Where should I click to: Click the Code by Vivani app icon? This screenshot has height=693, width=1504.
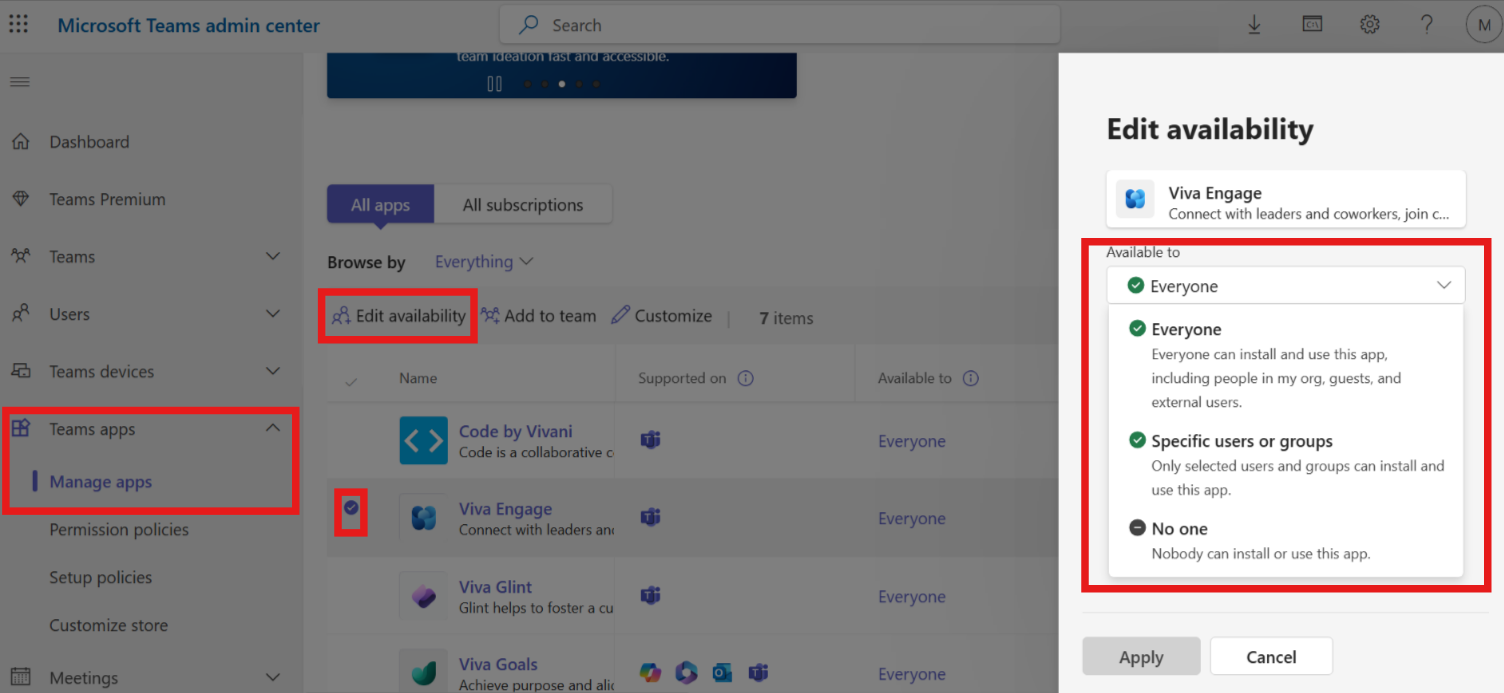[x=423, y=441]
